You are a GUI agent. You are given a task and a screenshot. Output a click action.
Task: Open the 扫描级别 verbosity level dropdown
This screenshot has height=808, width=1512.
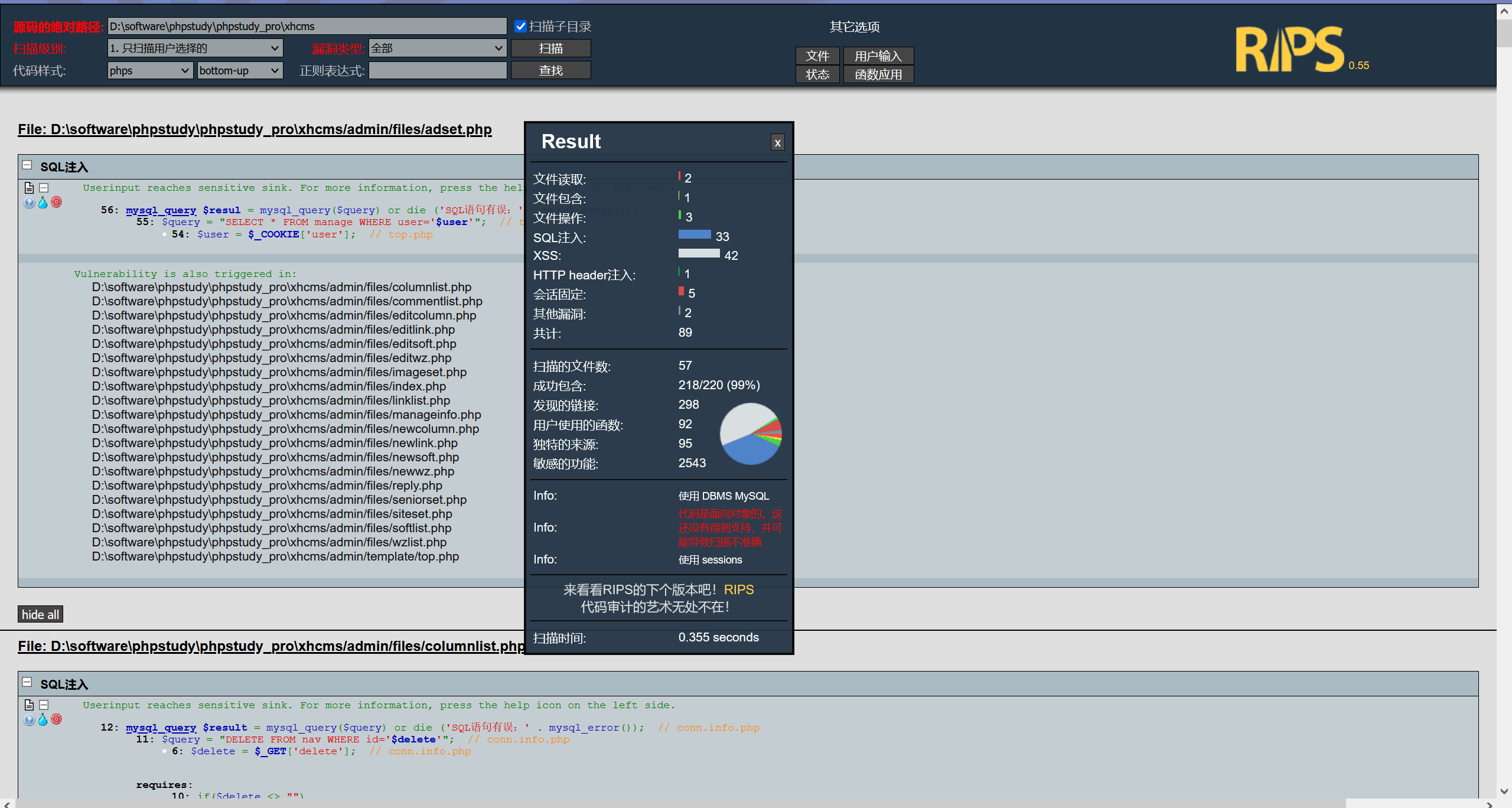(x=195, y=48)
